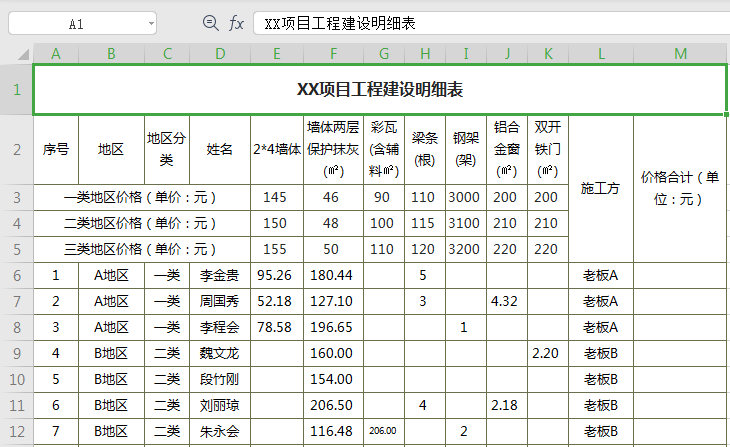Click 一类地区价格（单价：元）row label
The width and height of the screenshot is (730, 447).
point(142,197)
